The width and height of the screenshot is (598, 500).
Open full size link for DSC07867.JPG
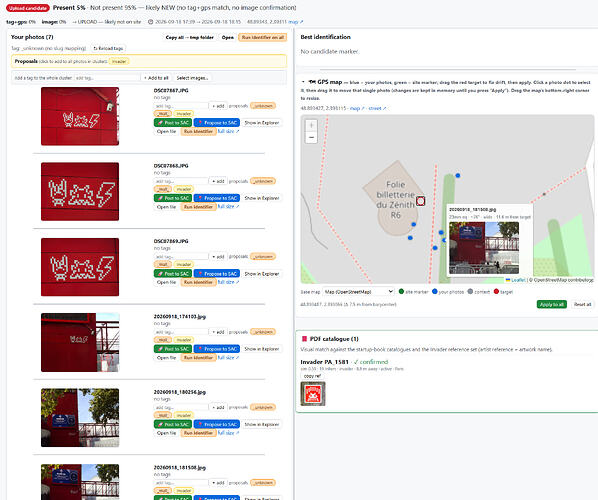(x=228, y=131)
